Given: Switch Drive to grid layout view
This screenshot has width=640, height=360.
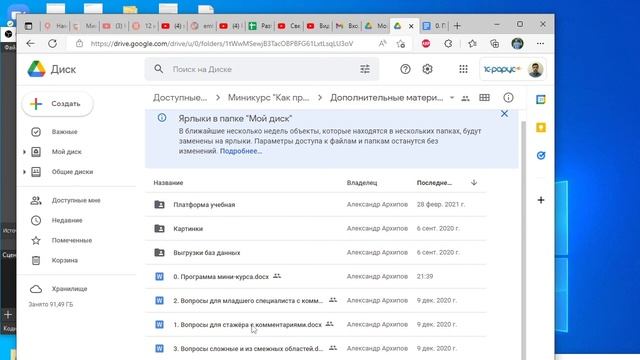Looking at the screenshot, I should pos(484,98).
